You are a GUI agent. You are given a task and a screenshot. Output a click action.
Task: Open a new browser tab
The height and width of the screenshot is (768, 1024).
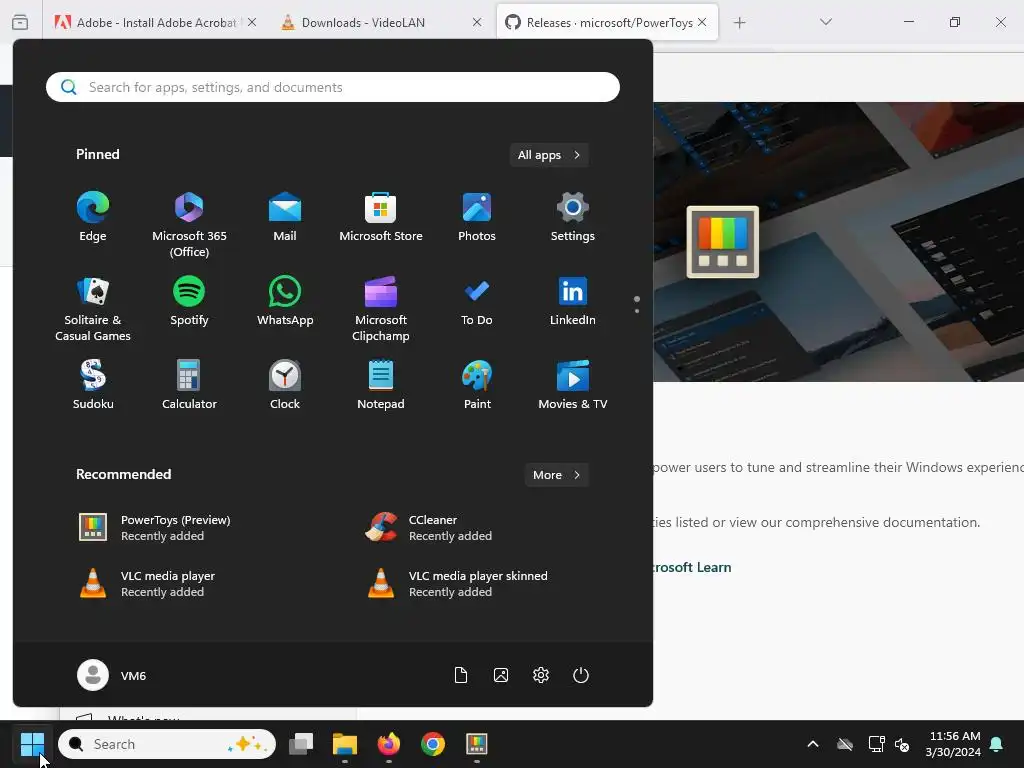pyautogui.click(x=739, y=23)
